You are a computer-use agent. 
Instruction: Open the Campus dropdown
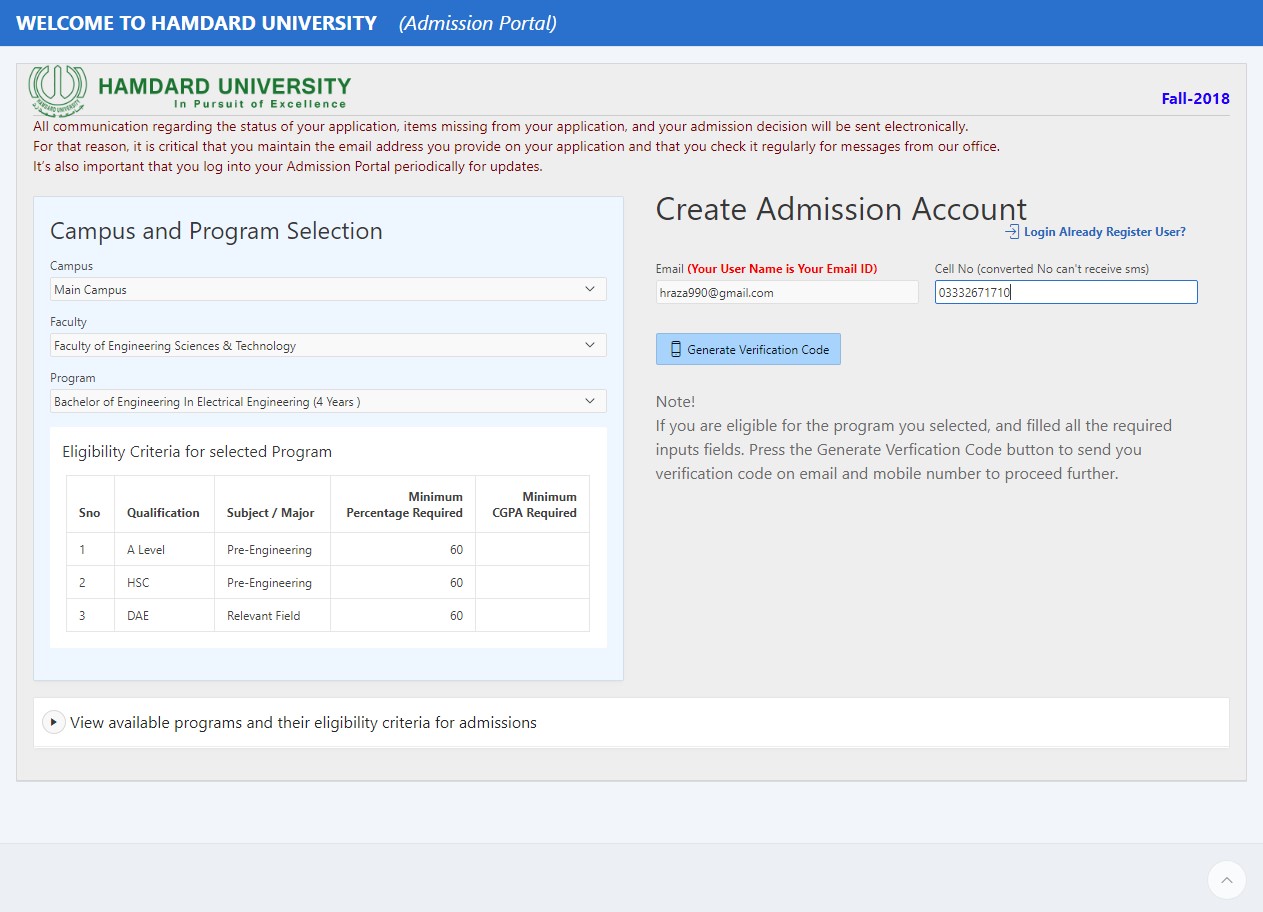pyautogui.click(x=328, y=289)
